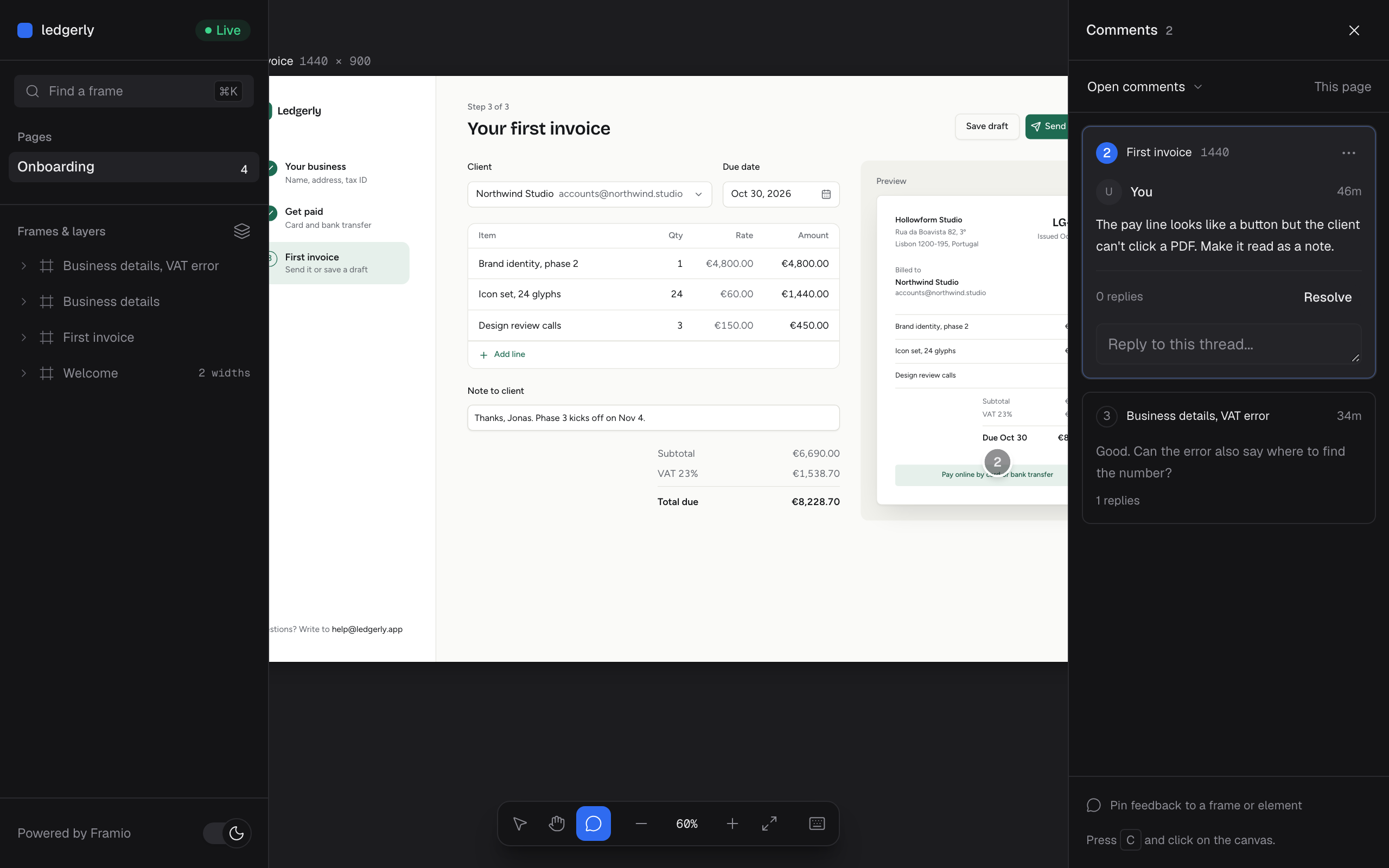Resolve the First invoice comment
The height and width of the screenshot is (868, 1389).
[x=1327, y=297]
